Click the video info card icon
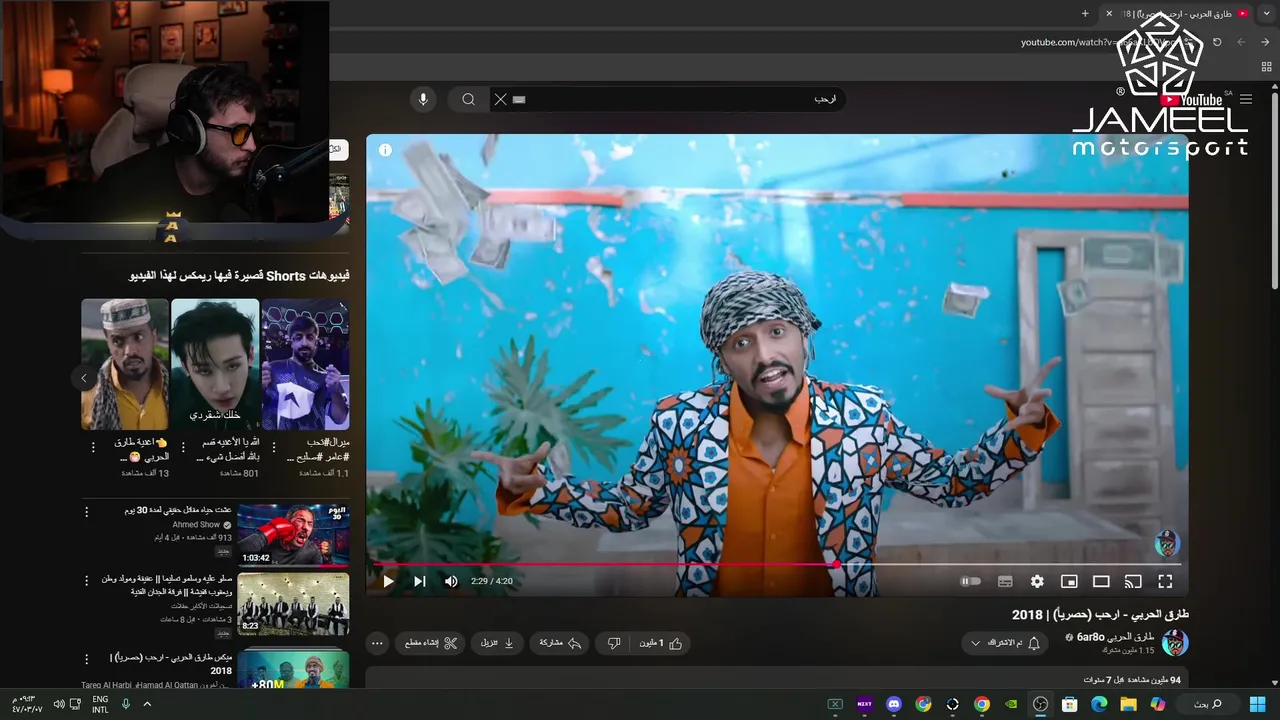Image resolution: width=1280 pixels, height=720 pixels. [385, 150]
